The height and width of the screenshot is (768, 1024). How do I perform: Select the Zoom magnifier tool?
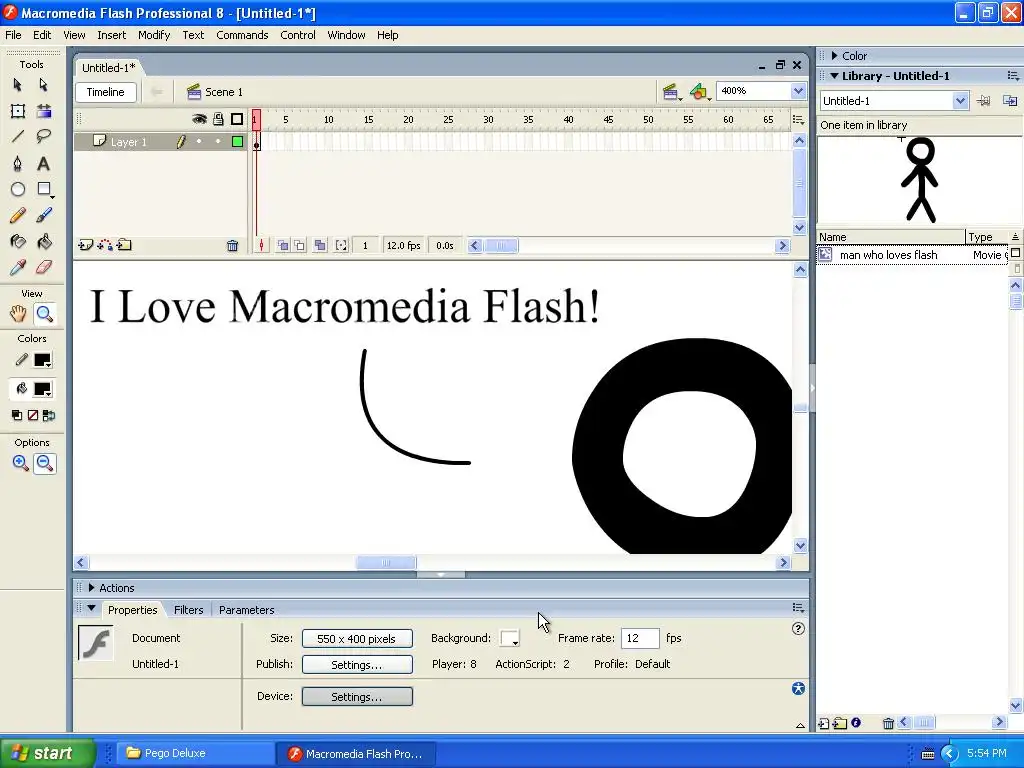[x=44, y=314]
